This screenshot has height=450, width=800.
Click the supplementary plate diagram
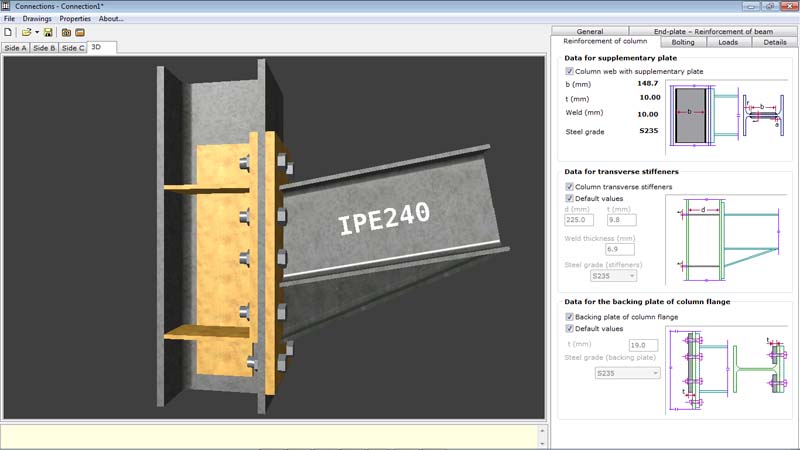pyautogui.click(x=727, y=116)
